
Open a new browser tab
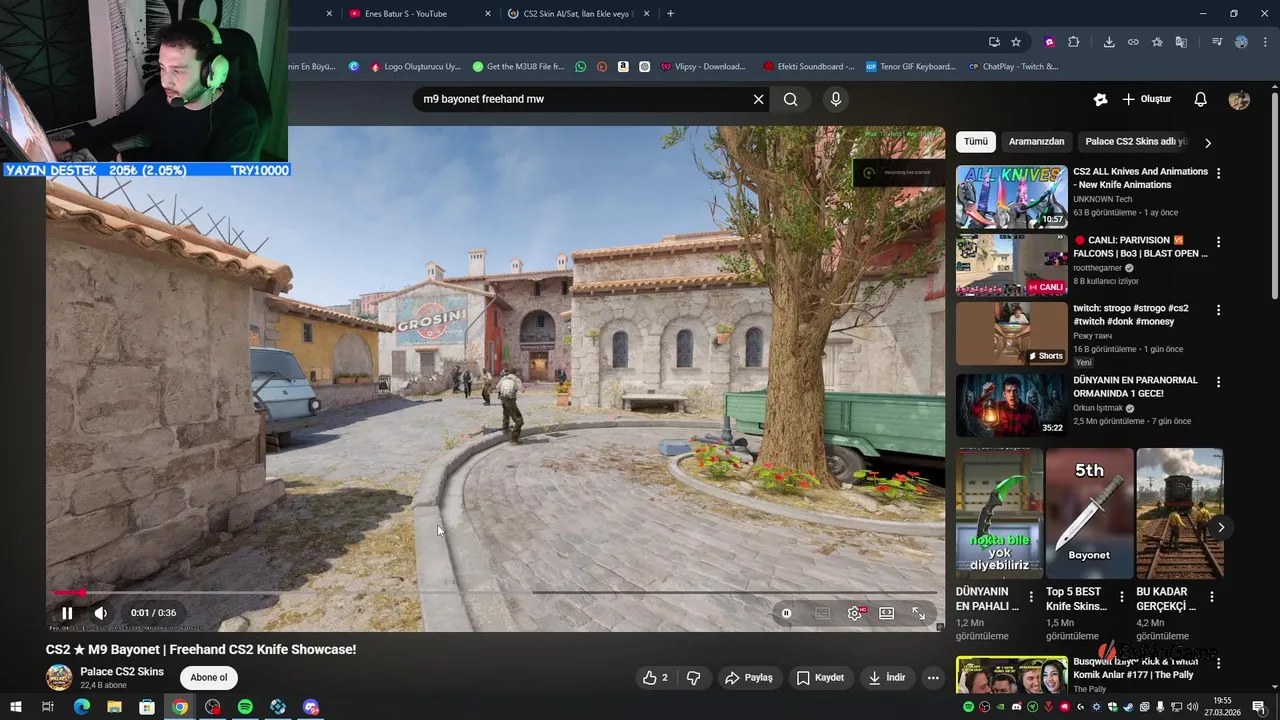[670, 14]
